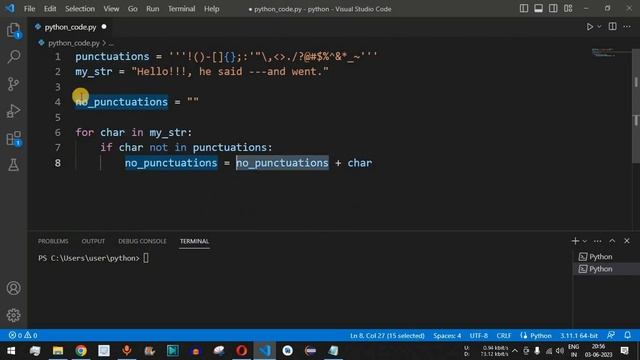This screenshot has width=640, height=360.
Task: Open errors and warnings status item
Action: click(23, 336)
